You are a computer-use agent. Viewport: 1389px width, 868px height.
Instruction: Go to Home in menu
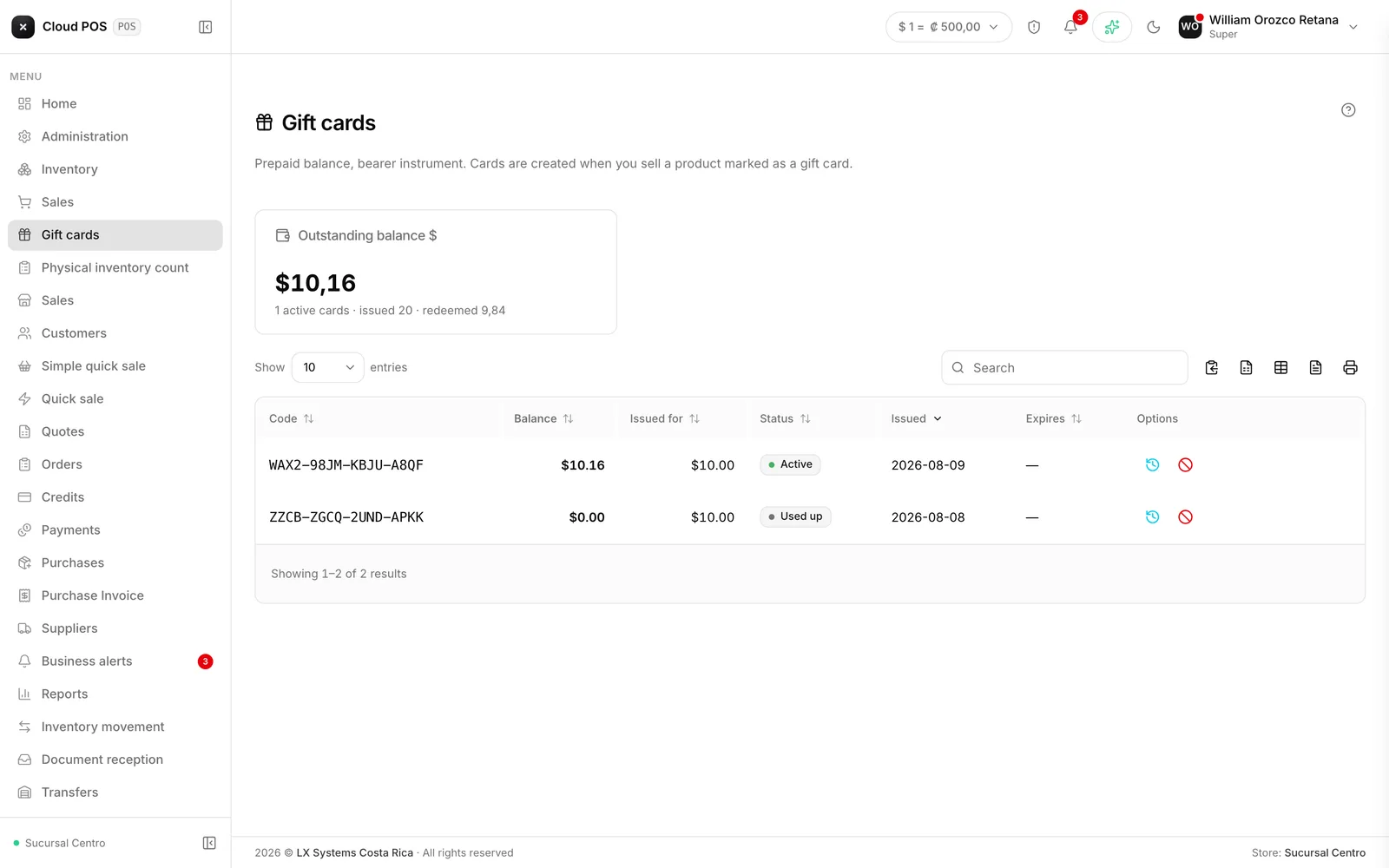115,104
